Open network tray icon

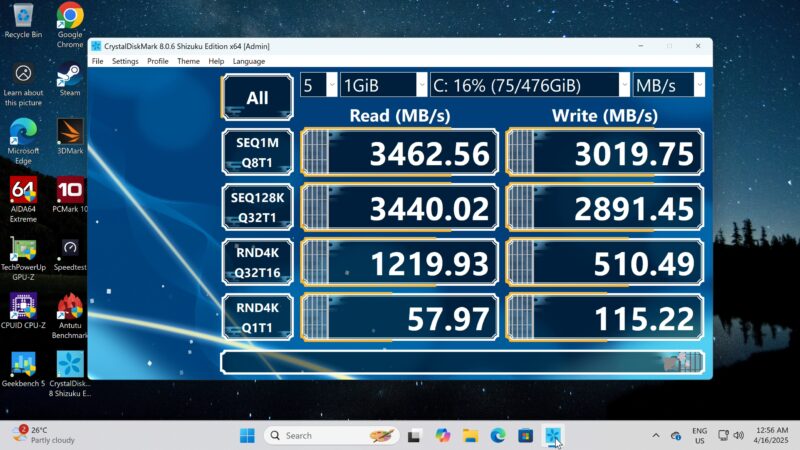(x=723, y=435)
